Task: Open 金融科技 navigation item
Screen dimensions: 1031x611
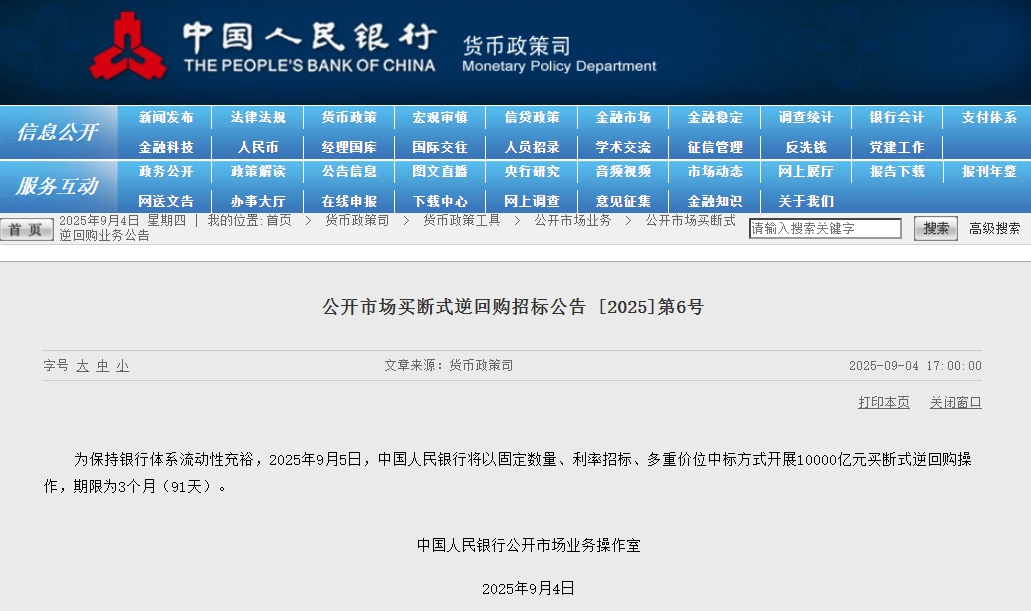Action: coord(166,147)
